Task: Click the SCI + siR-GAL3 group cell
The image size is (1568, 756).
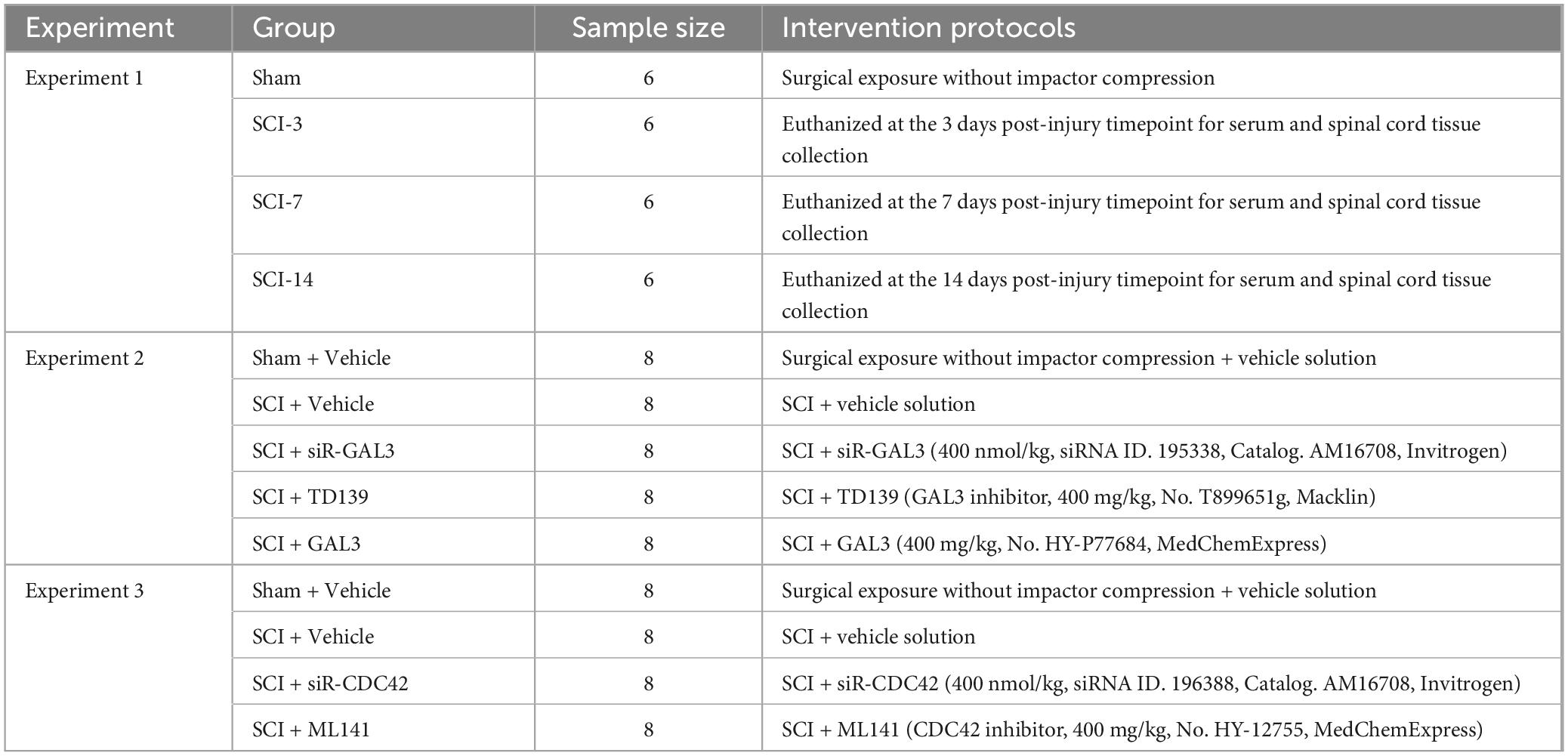Action: pos(323,451)
